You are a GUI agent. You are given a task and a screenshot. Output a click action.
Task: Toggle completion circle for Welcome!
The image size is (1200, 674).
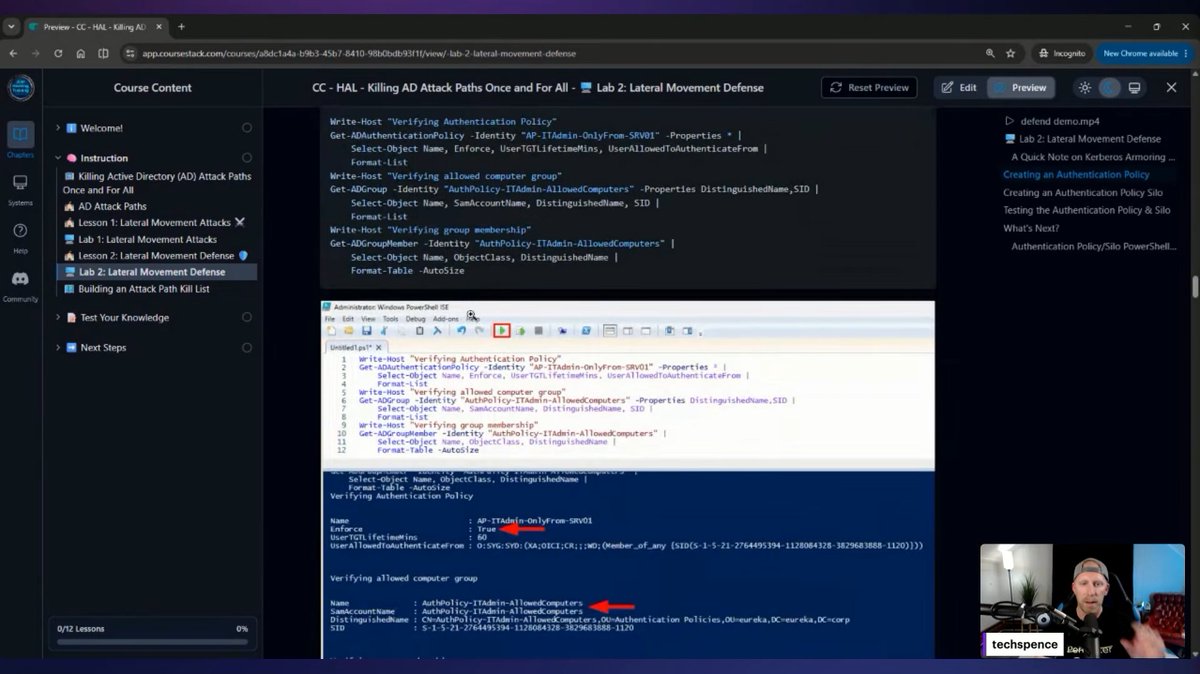(247, 128)
